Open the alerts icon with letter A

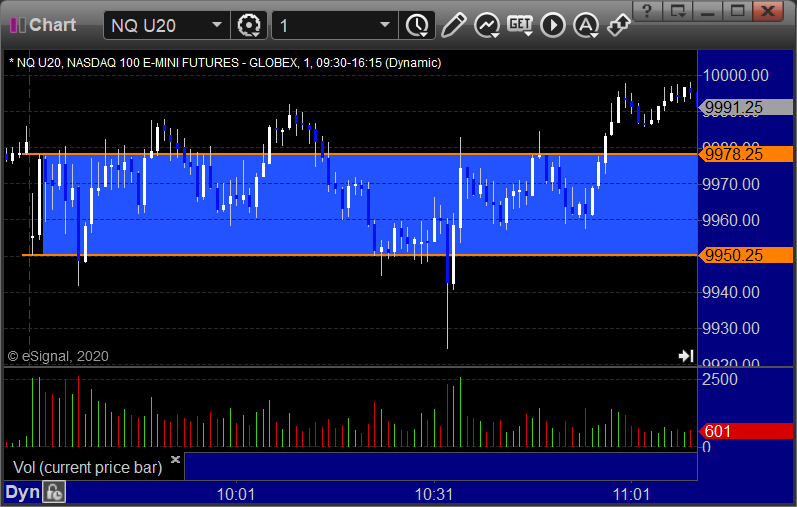[x=586, y=25]
